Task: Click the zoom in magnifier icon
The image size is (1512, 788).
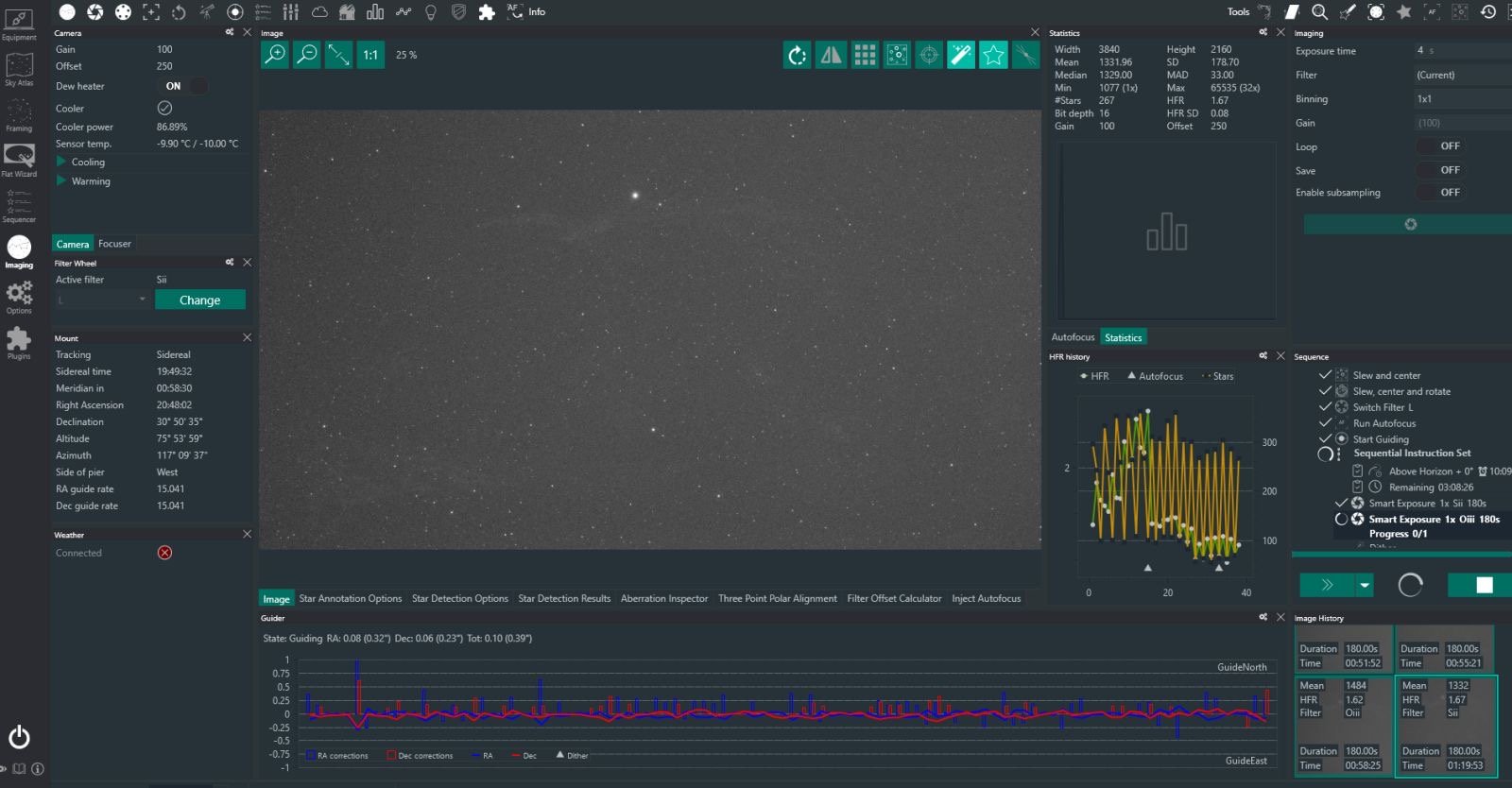Action: click(275, 55)
